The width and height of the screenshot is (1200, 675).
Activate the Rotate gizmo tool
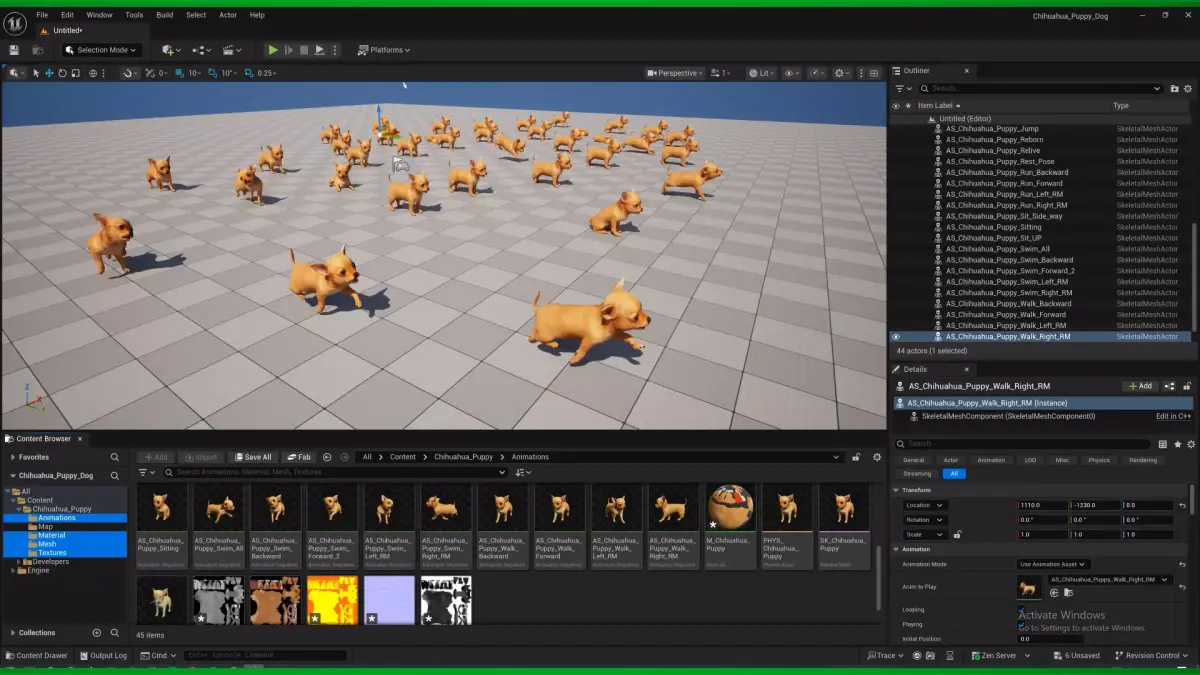coord(62,73)
